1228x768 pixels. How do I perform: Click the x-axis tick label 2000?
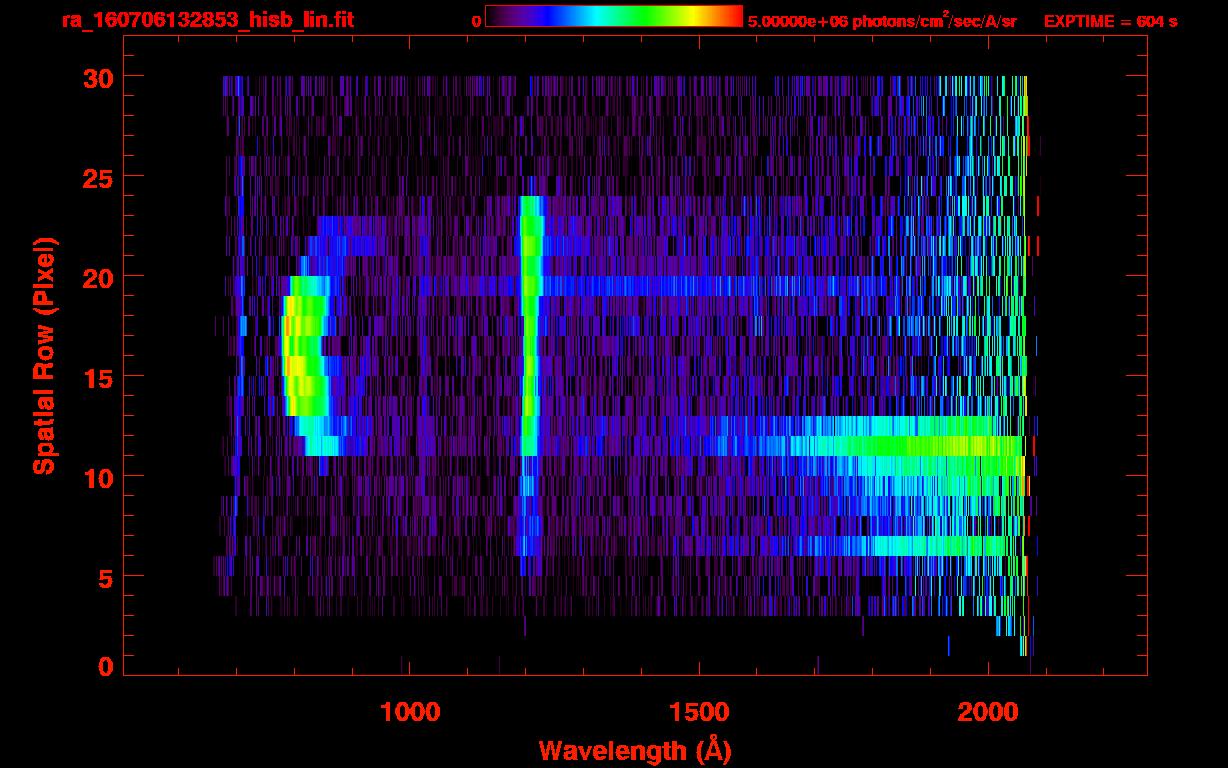point(988,712)
